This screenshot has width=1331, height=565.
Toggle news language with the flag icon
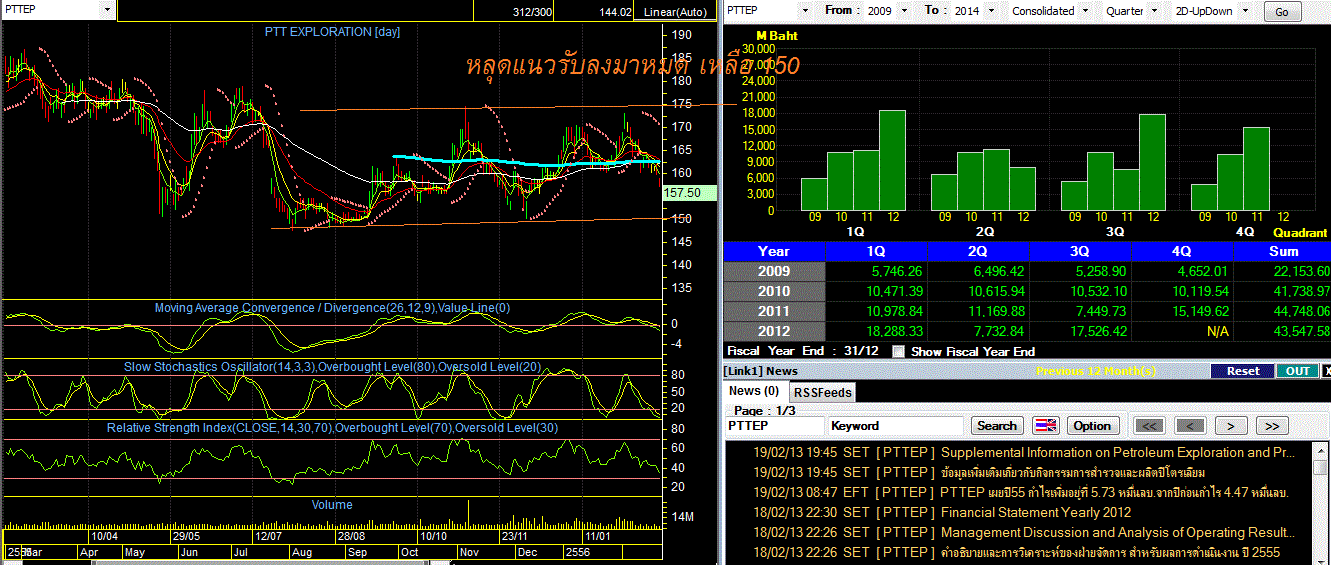(x=1045, y=426)
